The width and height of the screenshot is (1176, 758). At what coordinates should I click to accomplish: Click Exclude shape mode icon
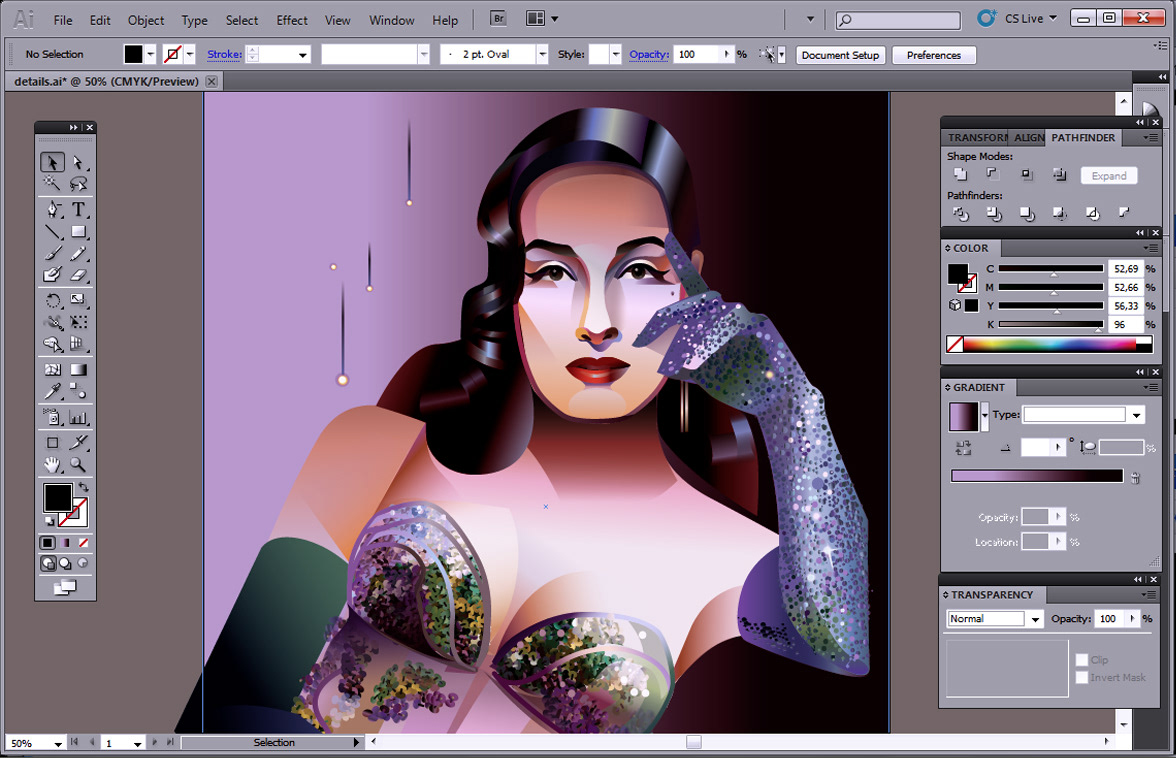1059,175
